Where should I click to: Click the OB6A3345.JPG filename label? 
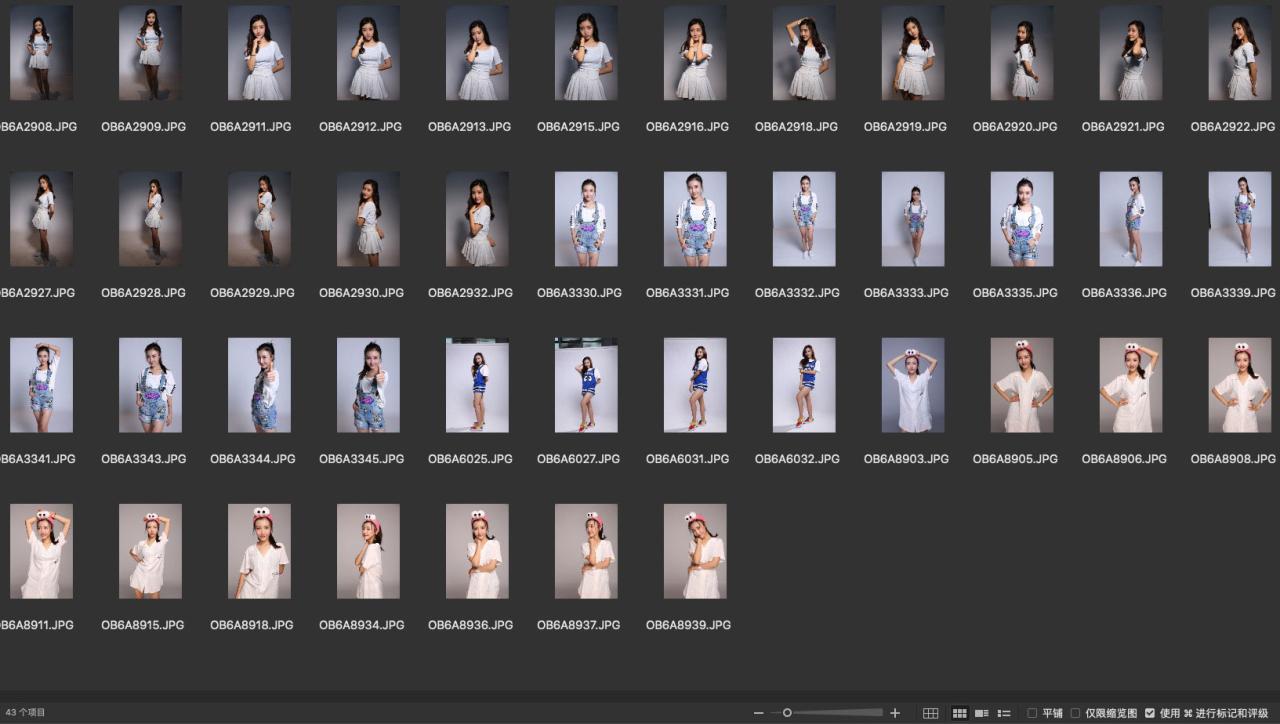click(361, 459)
